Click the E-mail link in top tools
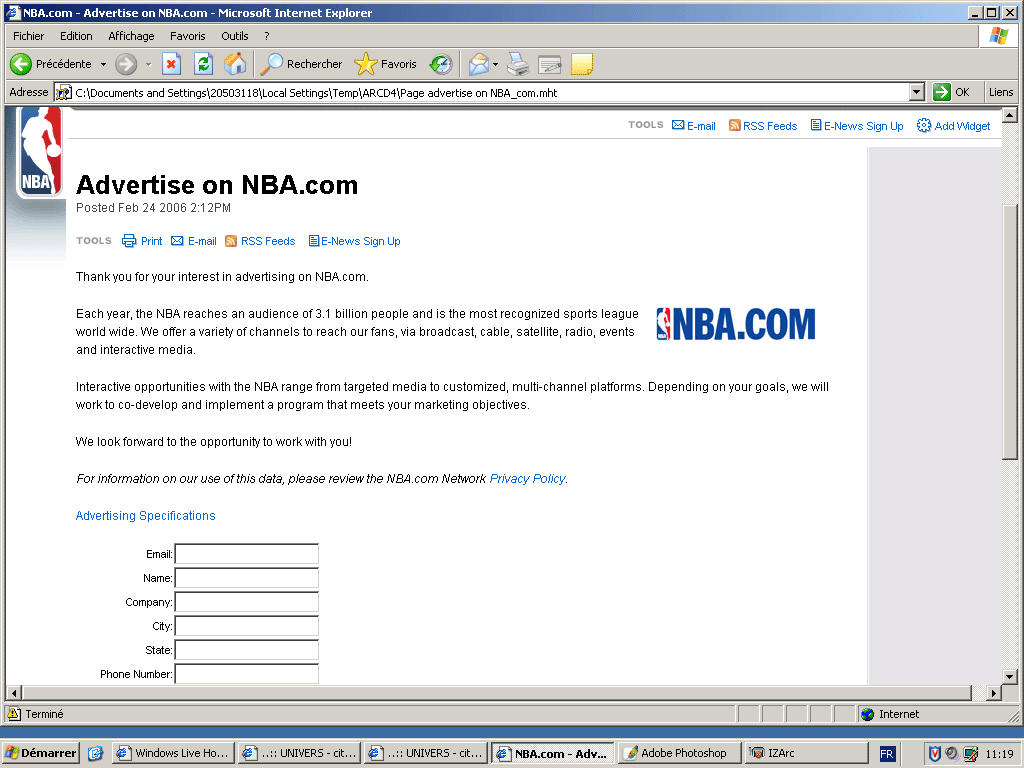Viewport: 1024px width, 768px height. coord(694,125)
